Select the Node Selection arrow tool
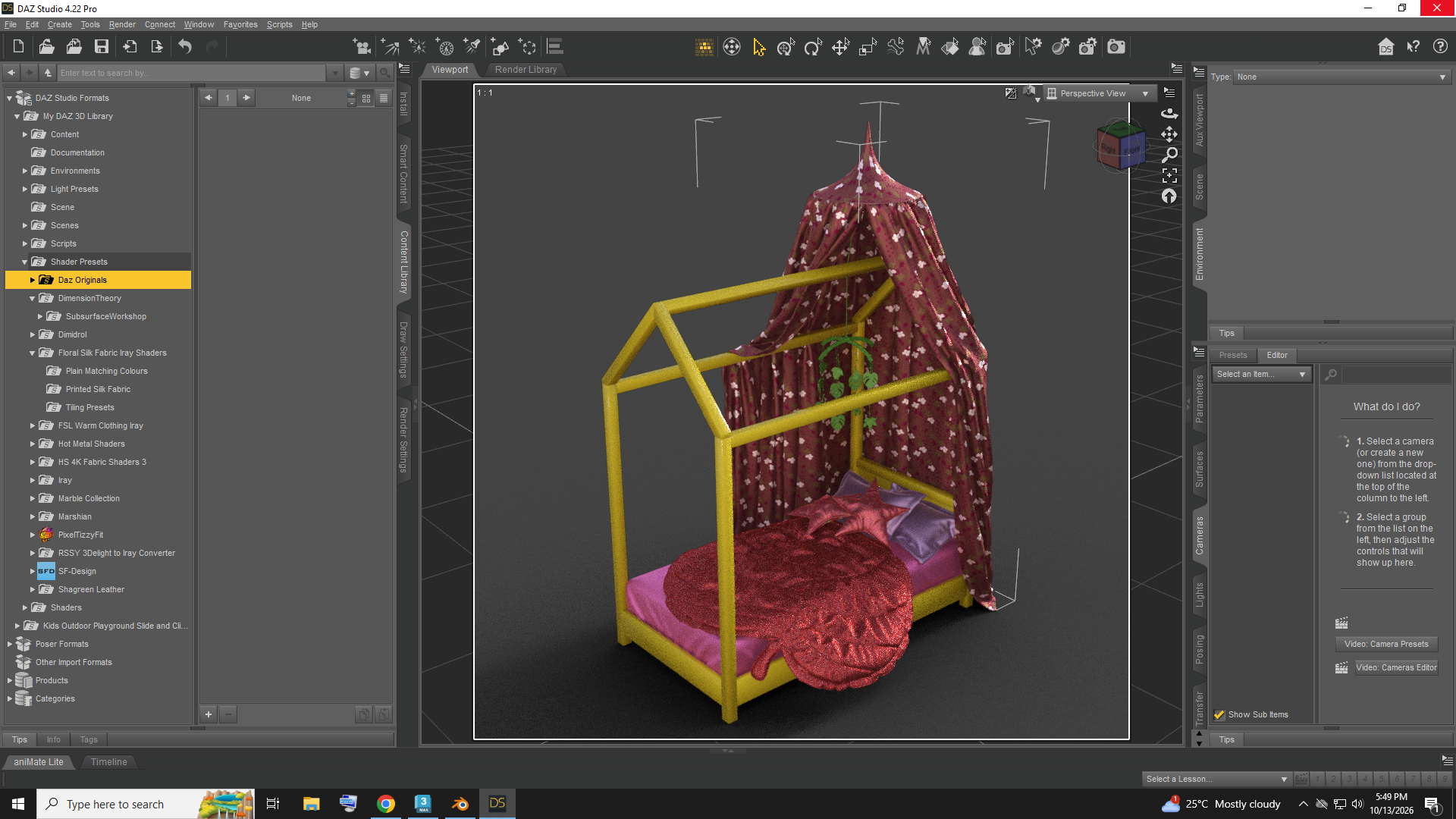The image size is (1456, 819). (758, 47)
